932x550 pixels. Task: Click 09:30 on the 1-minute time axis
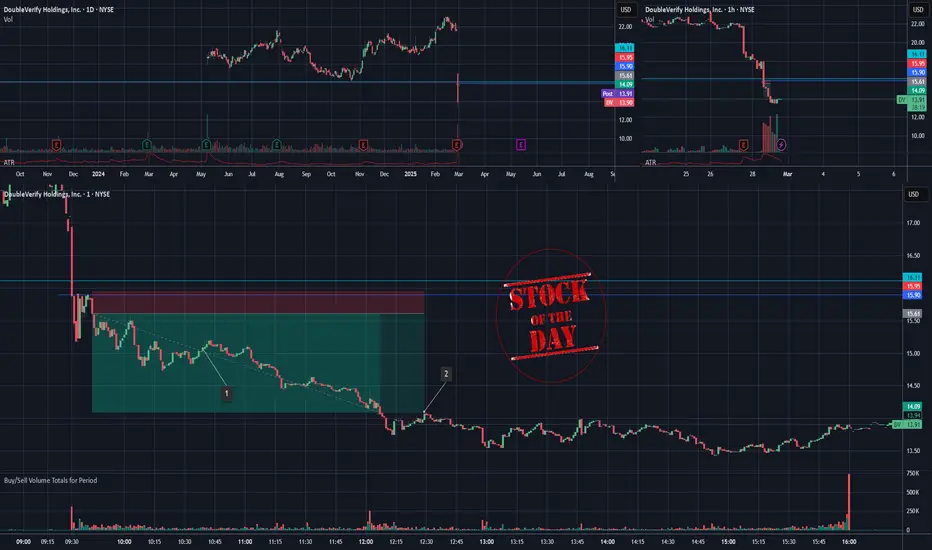coord(72,542)
